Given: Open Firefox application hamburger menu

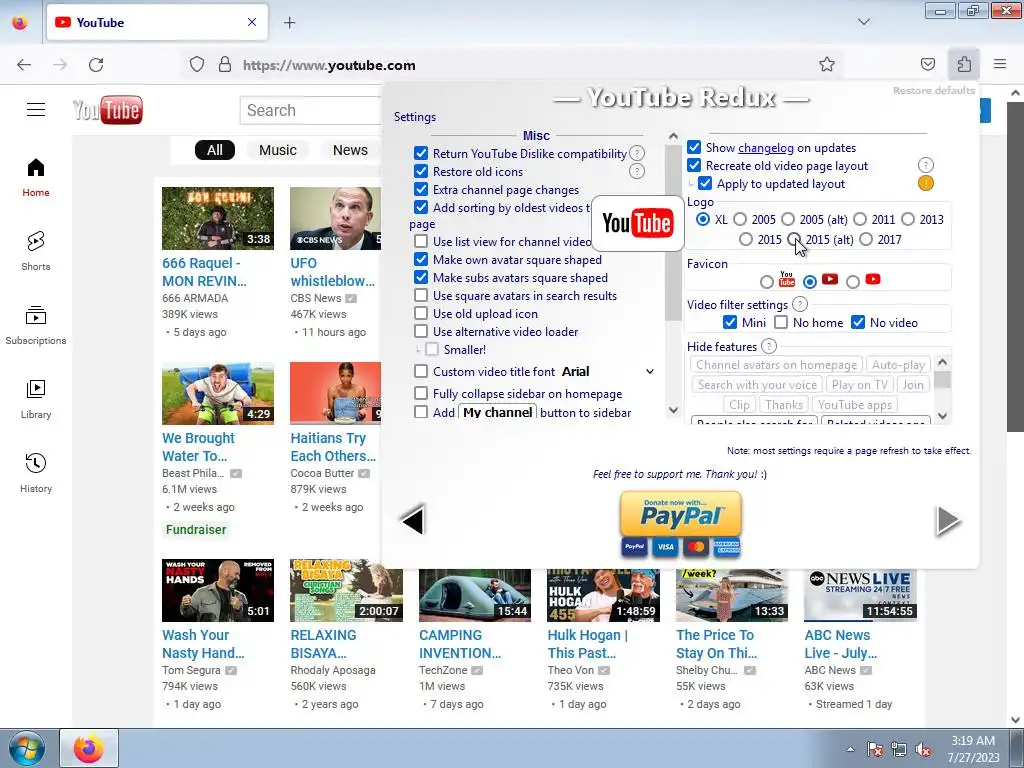Looking at the screenshot, I should pos(1000,64).
